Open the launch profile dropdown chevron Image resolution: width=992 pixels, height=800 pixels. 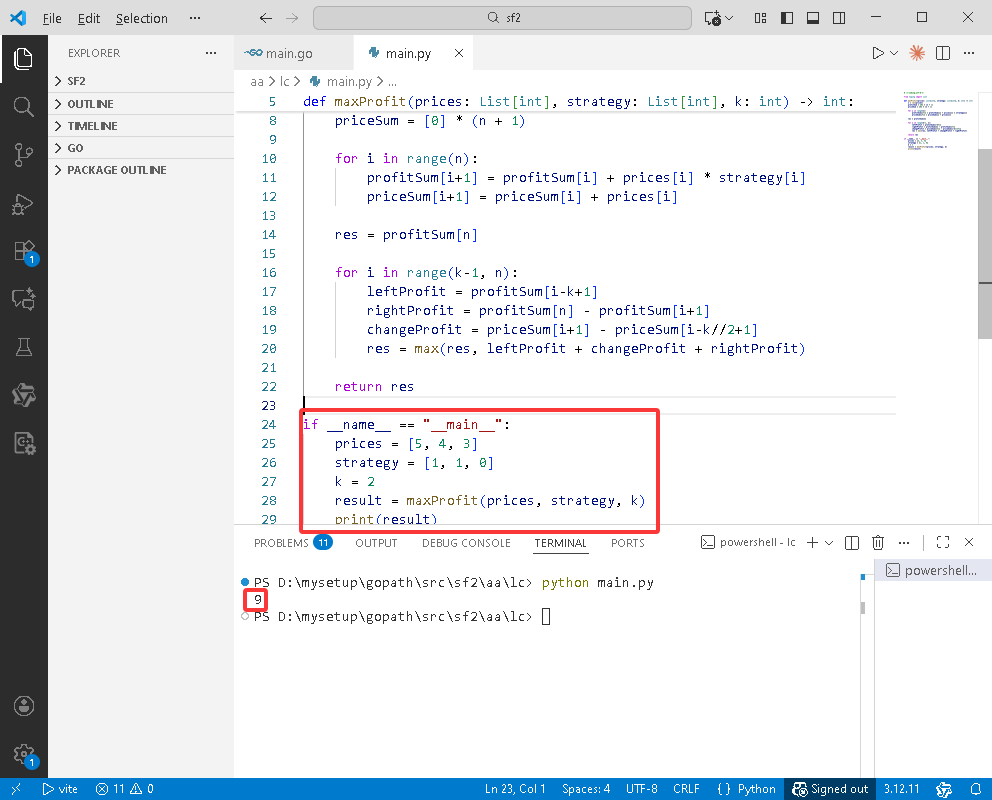point(829,543)
